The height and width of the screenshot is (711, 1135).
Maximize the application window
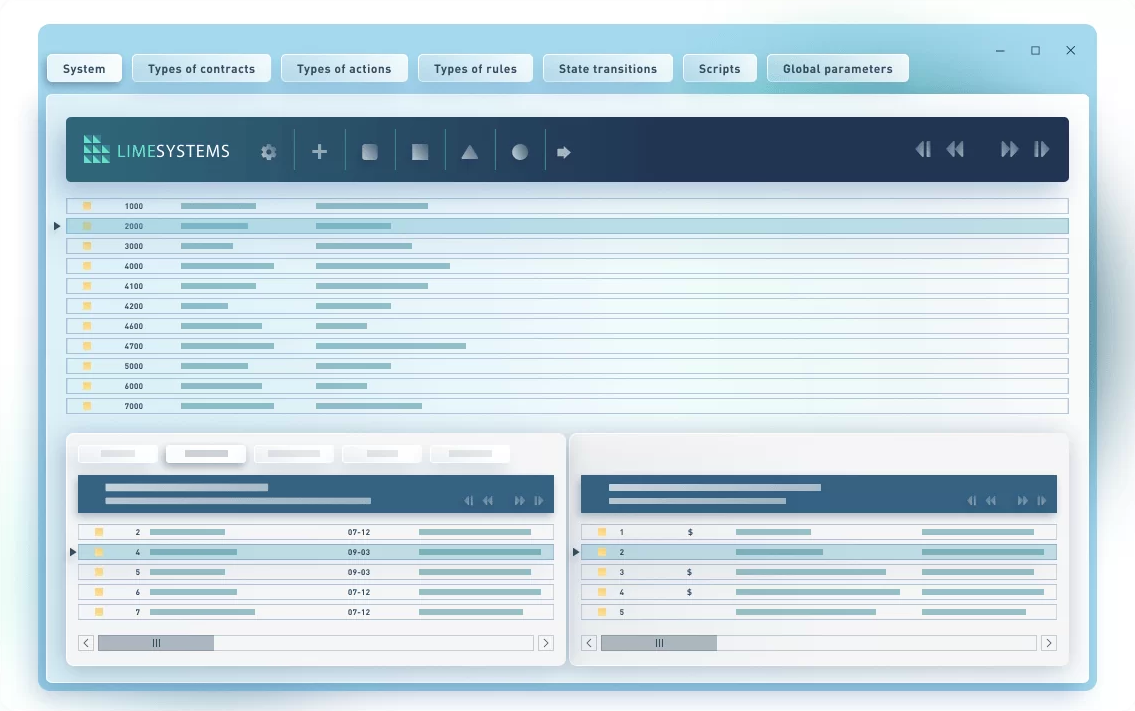pos(1035,51)
